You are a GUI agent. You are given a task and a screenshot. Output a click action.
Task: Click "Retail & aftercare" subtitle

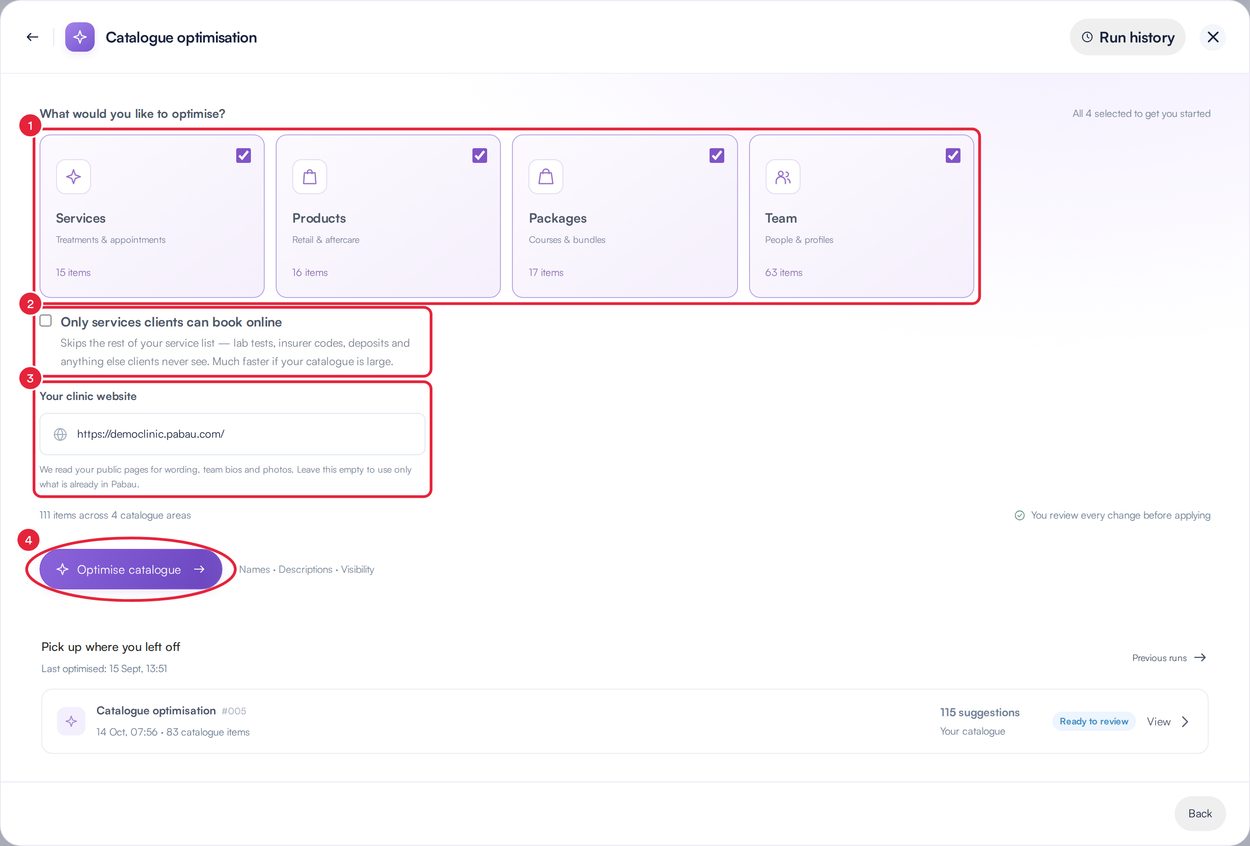tap(326, 240)
